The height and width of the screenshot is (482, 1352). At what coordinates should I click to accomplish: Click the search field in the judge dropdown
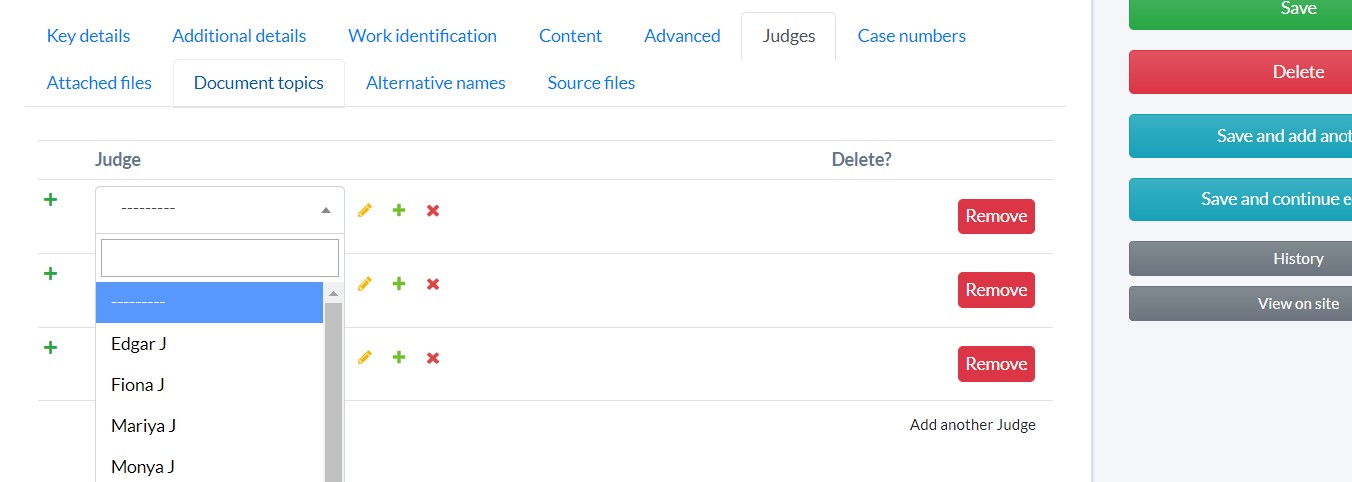pos(220,258)
